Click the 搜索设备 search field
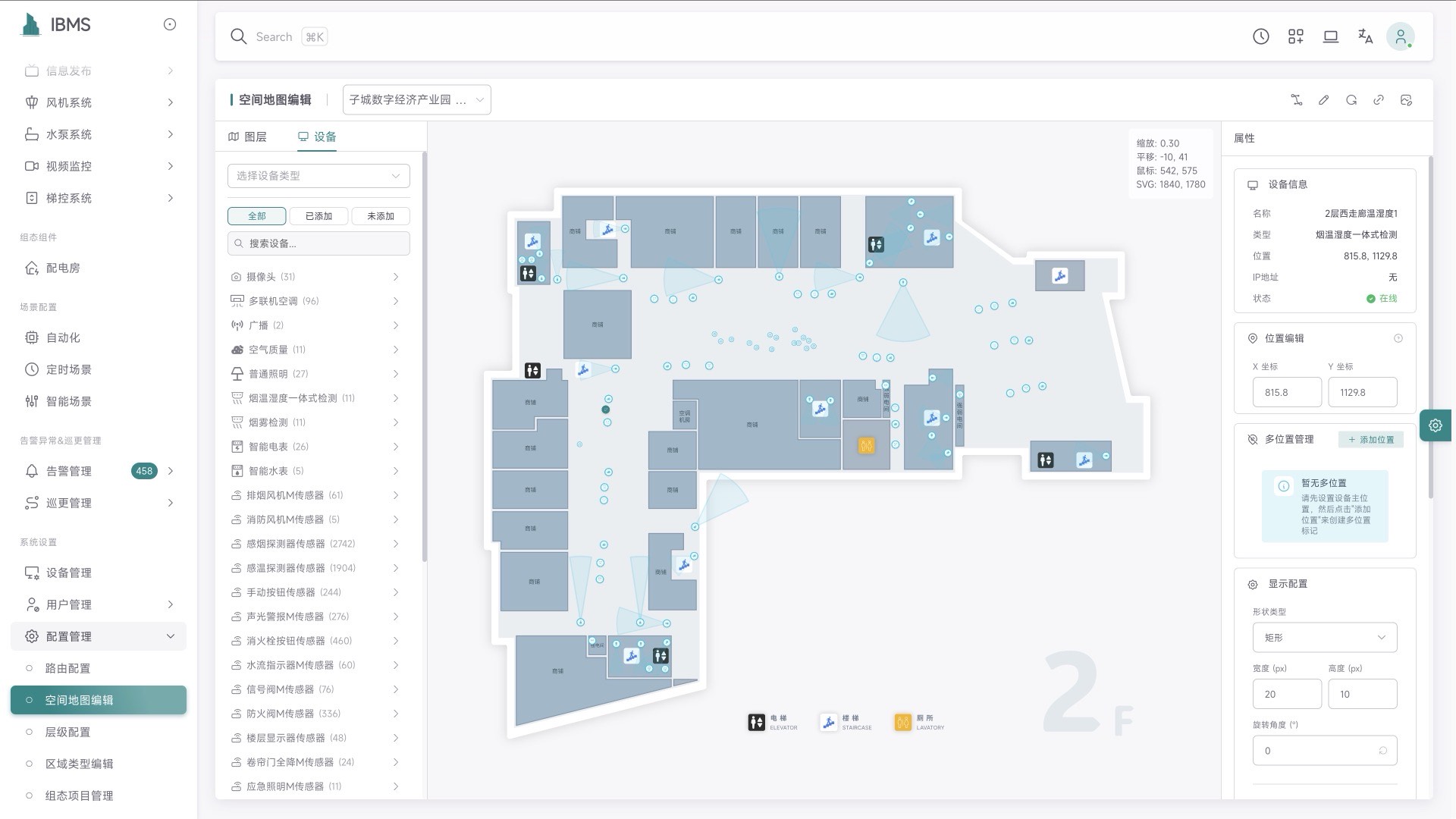The image size is (1456, 819). tap(318, 243)
